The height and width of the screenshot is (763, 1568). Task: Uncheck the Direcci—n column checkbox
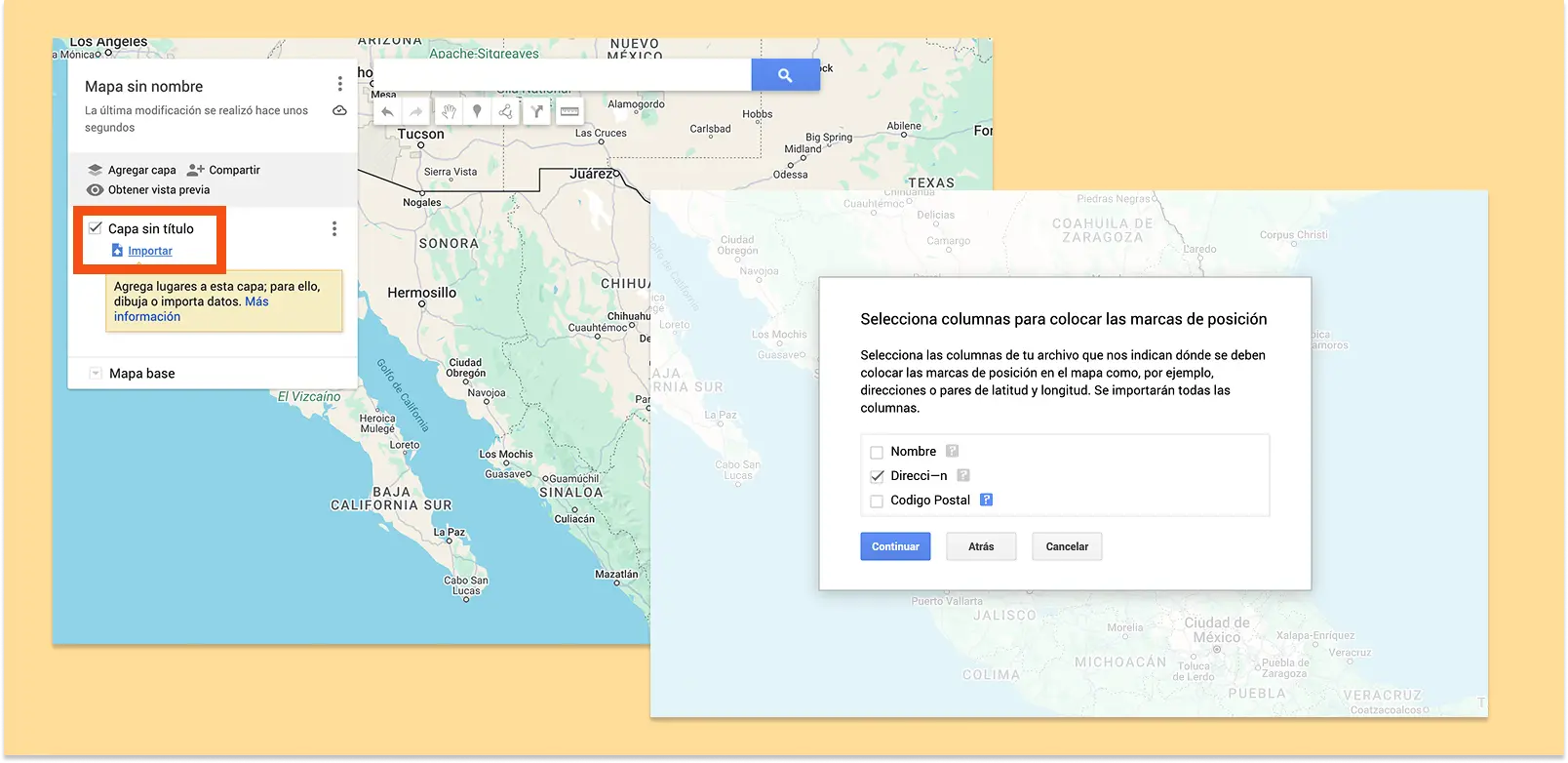[x=877, y=476]
